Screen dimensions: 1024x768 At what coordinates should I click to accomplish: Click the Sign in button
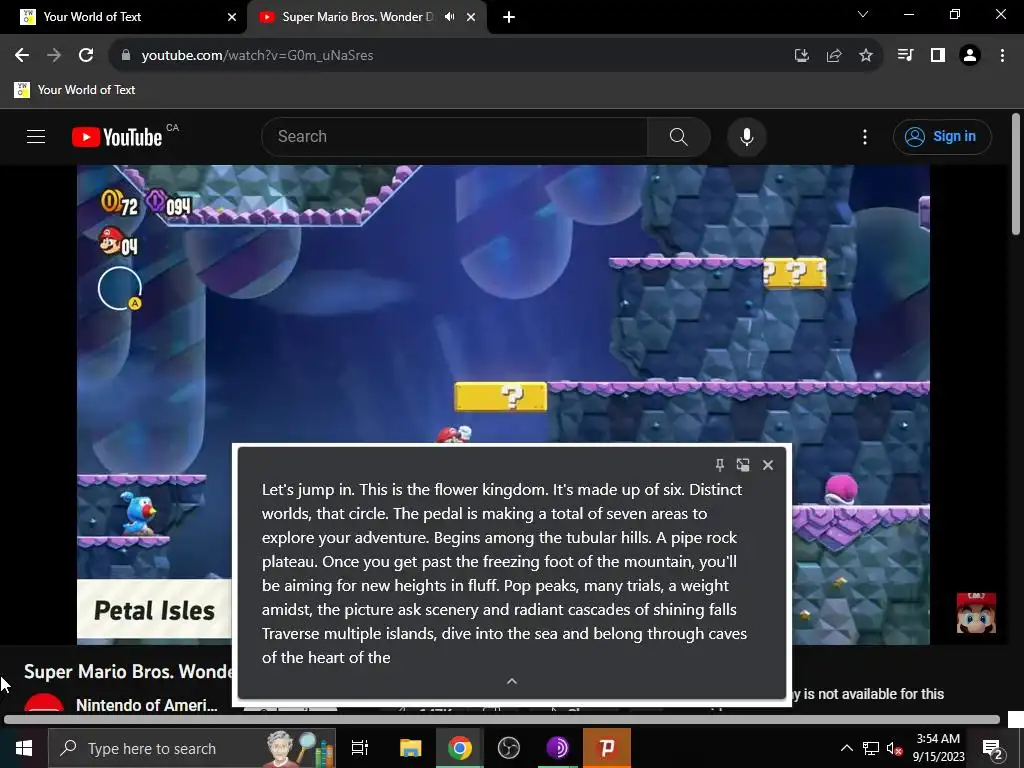pos(942,136)
